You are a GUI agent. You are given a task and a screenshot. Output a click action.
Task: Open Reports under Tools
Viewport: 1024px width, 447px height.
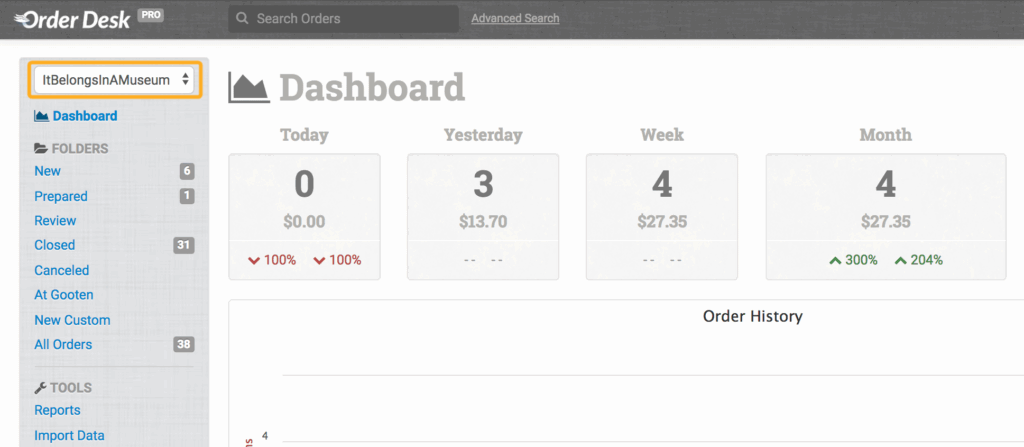pos(57,410)
